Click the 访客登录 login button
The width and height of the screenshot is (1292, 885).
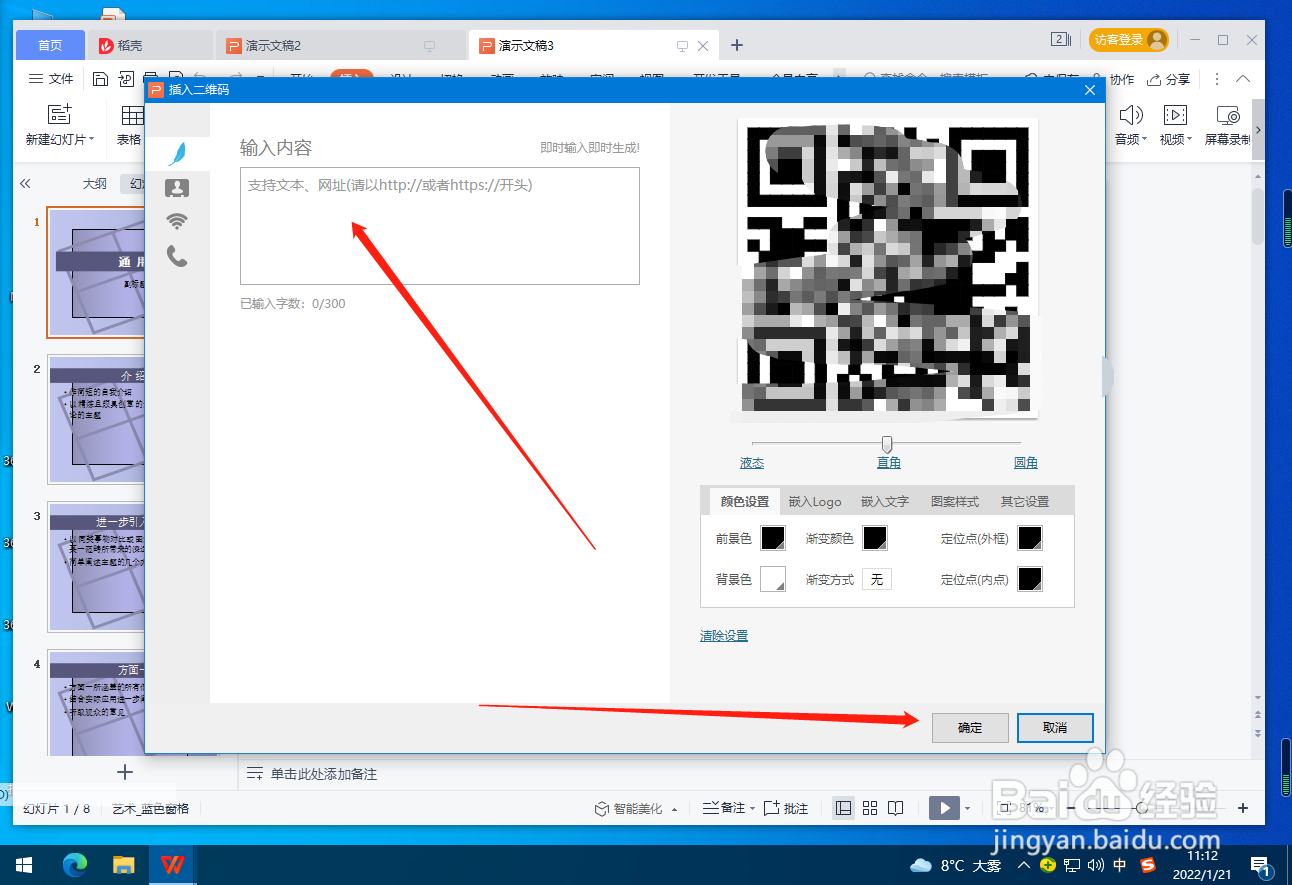1129,40
